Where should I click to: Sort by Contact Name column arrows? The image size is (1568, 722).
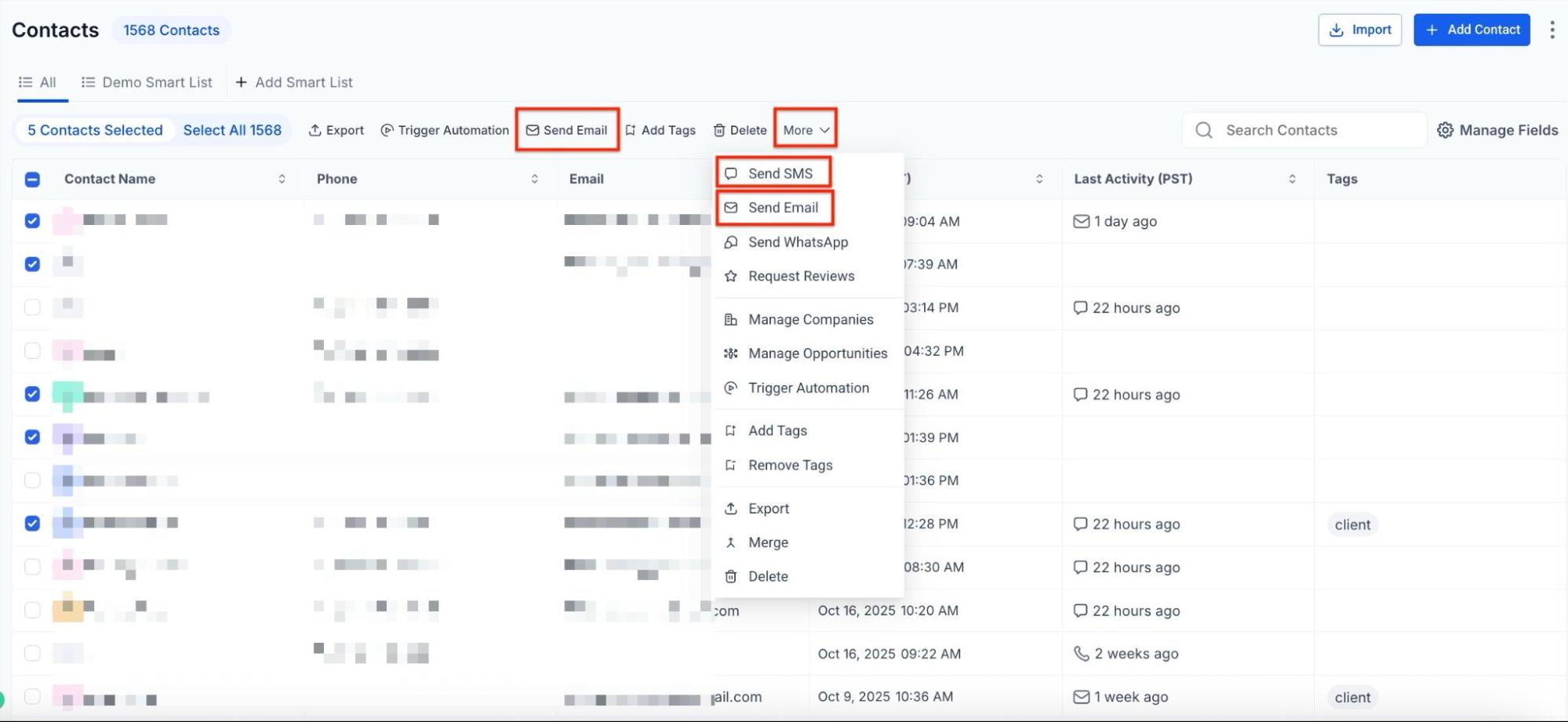point(282,180)
